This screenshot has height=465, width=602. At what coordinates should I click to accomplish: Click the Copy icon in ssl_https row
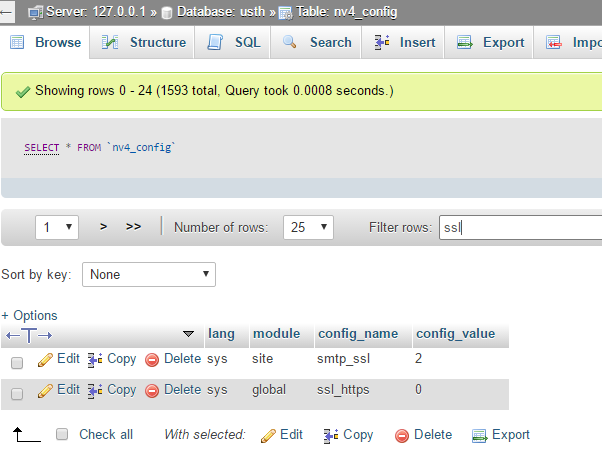pyautogui.click(x=95, y=391)
